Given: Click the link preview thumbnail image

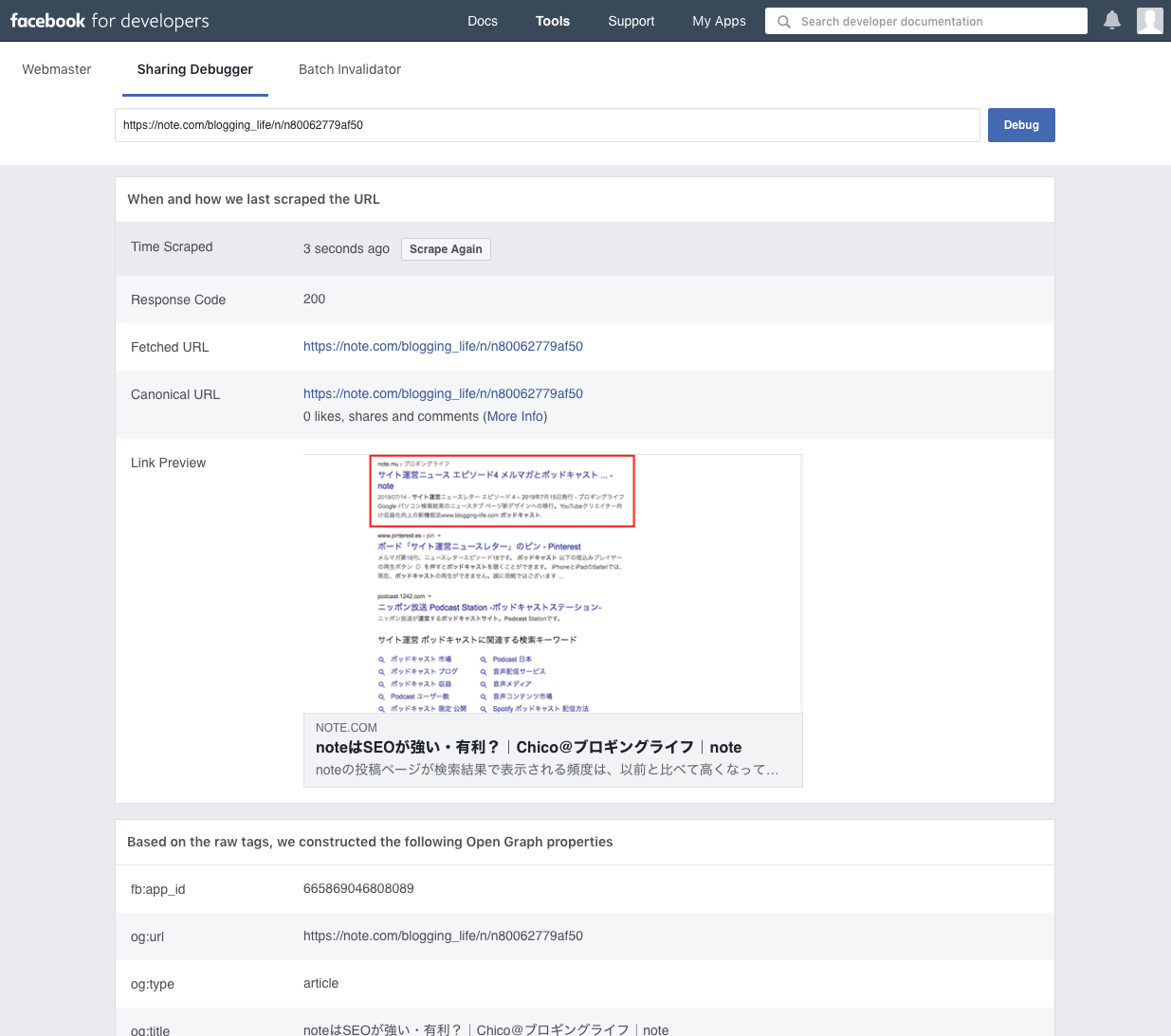Looking at the screenshot, I should tap(553, 584).
